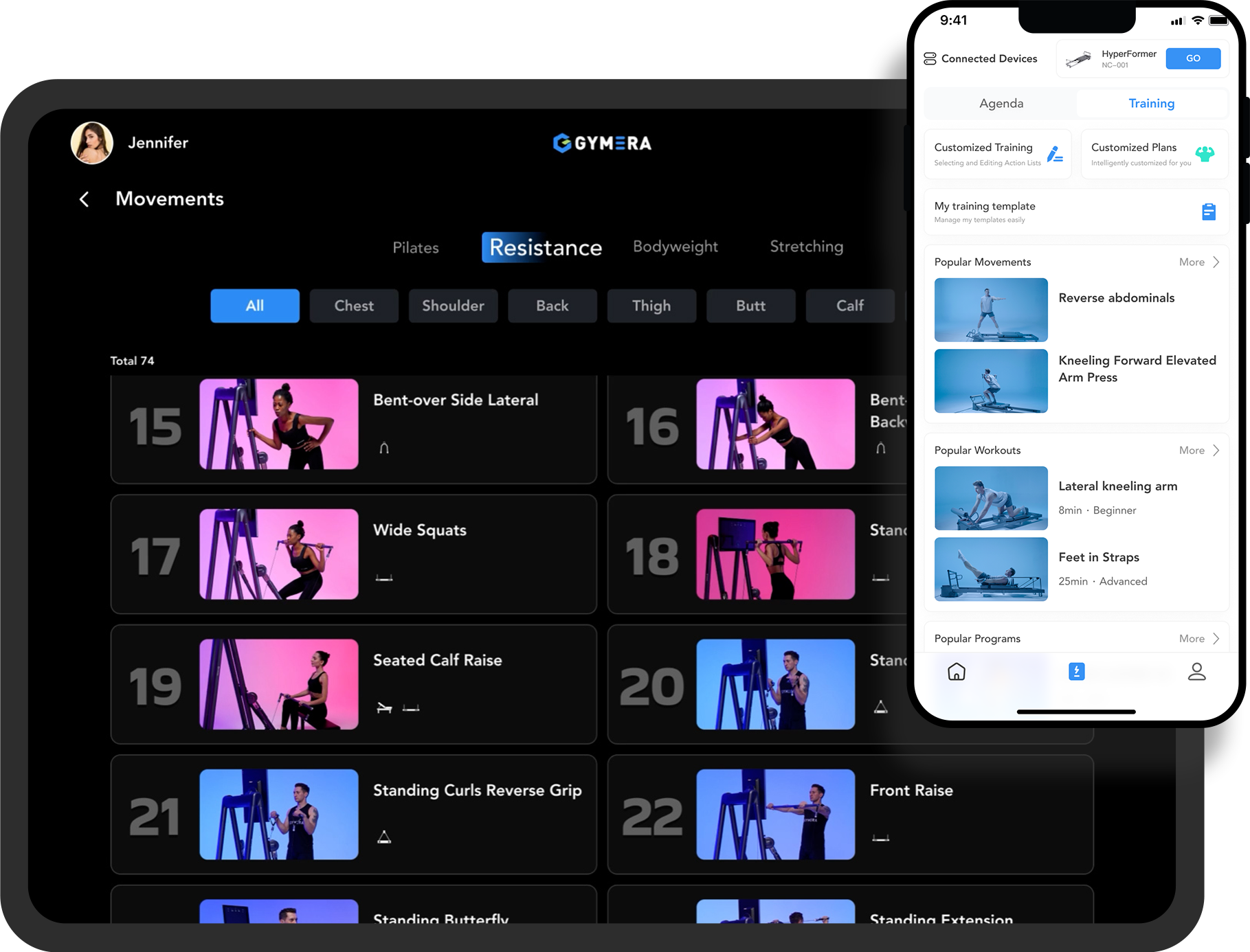The image size is (1250, 952).
Task: Click the Connected Devices icon
Action: pos(930,59)
